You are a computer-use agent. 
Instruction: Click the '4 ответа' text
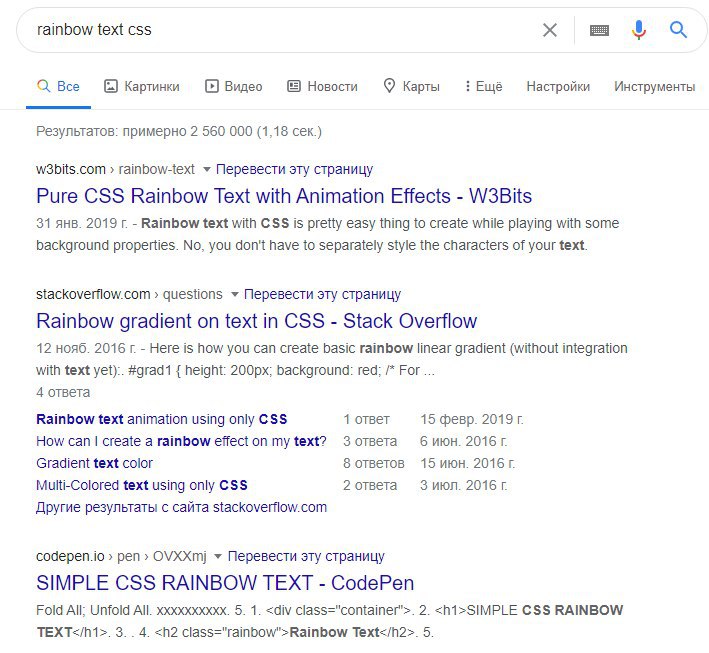click(x=63, y=393)
